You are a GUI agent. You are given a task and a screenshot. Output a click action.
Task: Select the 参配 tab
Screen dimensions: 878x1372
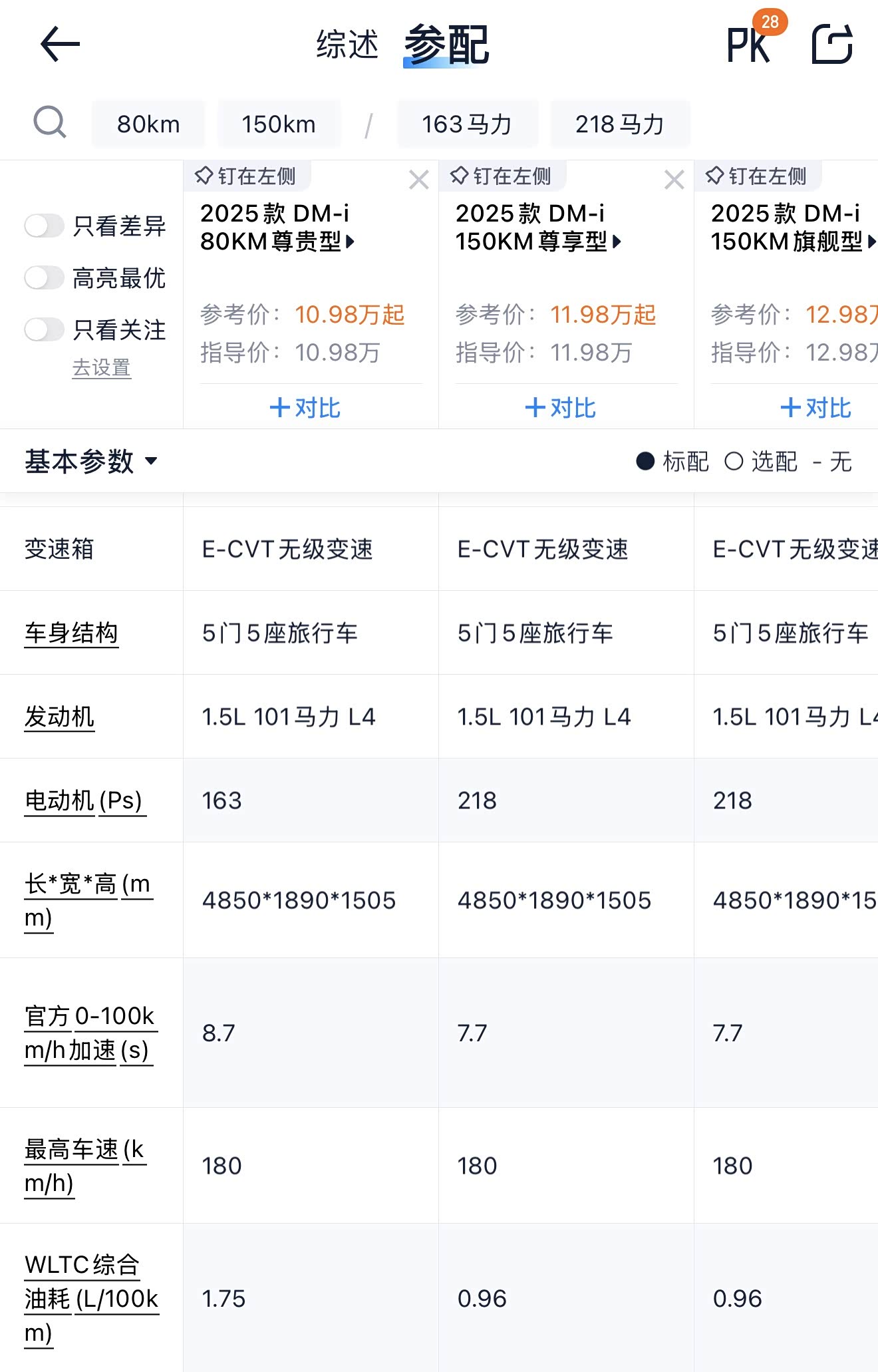click(447, 45)
